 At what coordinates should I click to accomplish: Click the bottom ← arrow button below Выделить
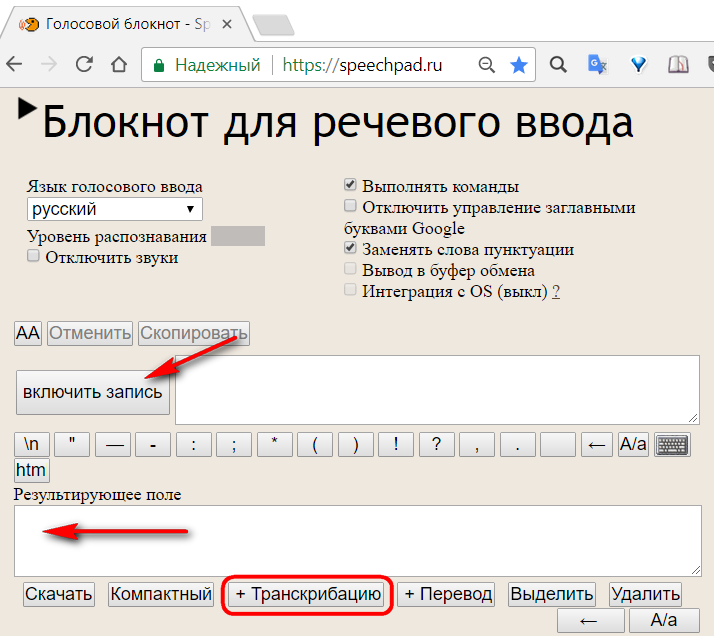point(591,621)
